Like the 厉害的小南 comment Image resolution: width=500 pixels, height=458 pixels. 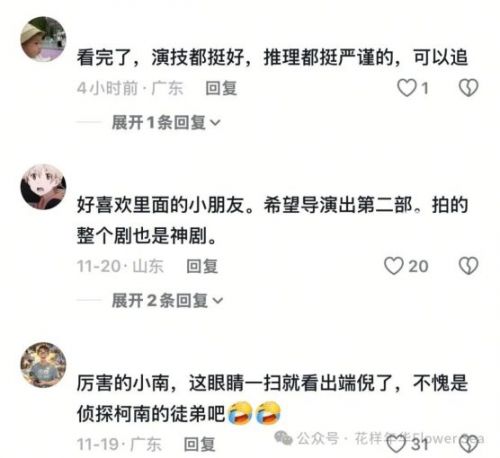pos(396,444)
